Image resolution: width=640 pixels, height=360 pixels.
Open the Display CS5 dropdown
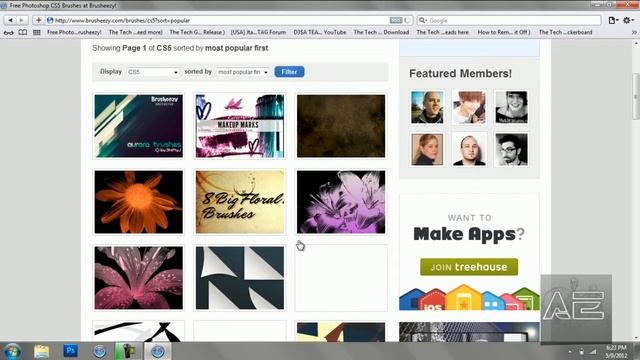(153, 72)
